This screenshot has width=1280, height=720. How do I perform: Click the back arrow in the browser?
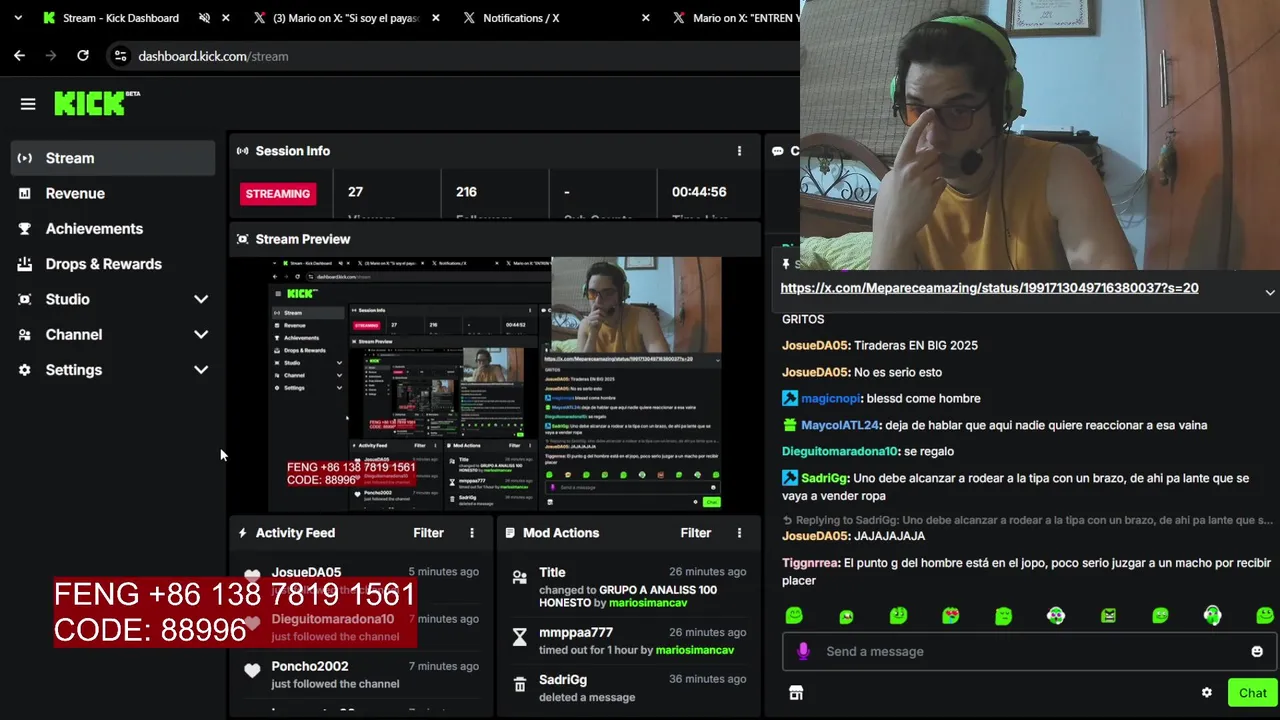(x=19, y=56)
